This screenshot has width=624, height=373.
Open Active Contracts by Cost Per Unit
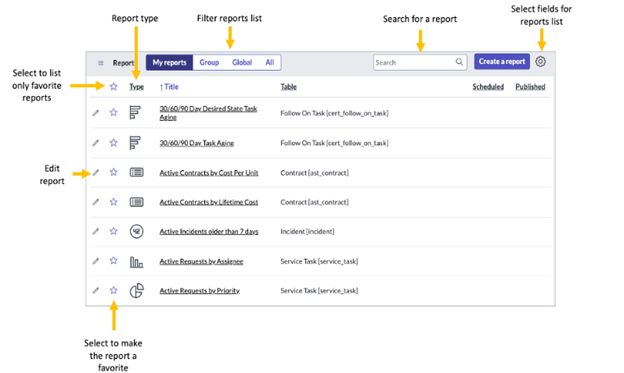209,173
